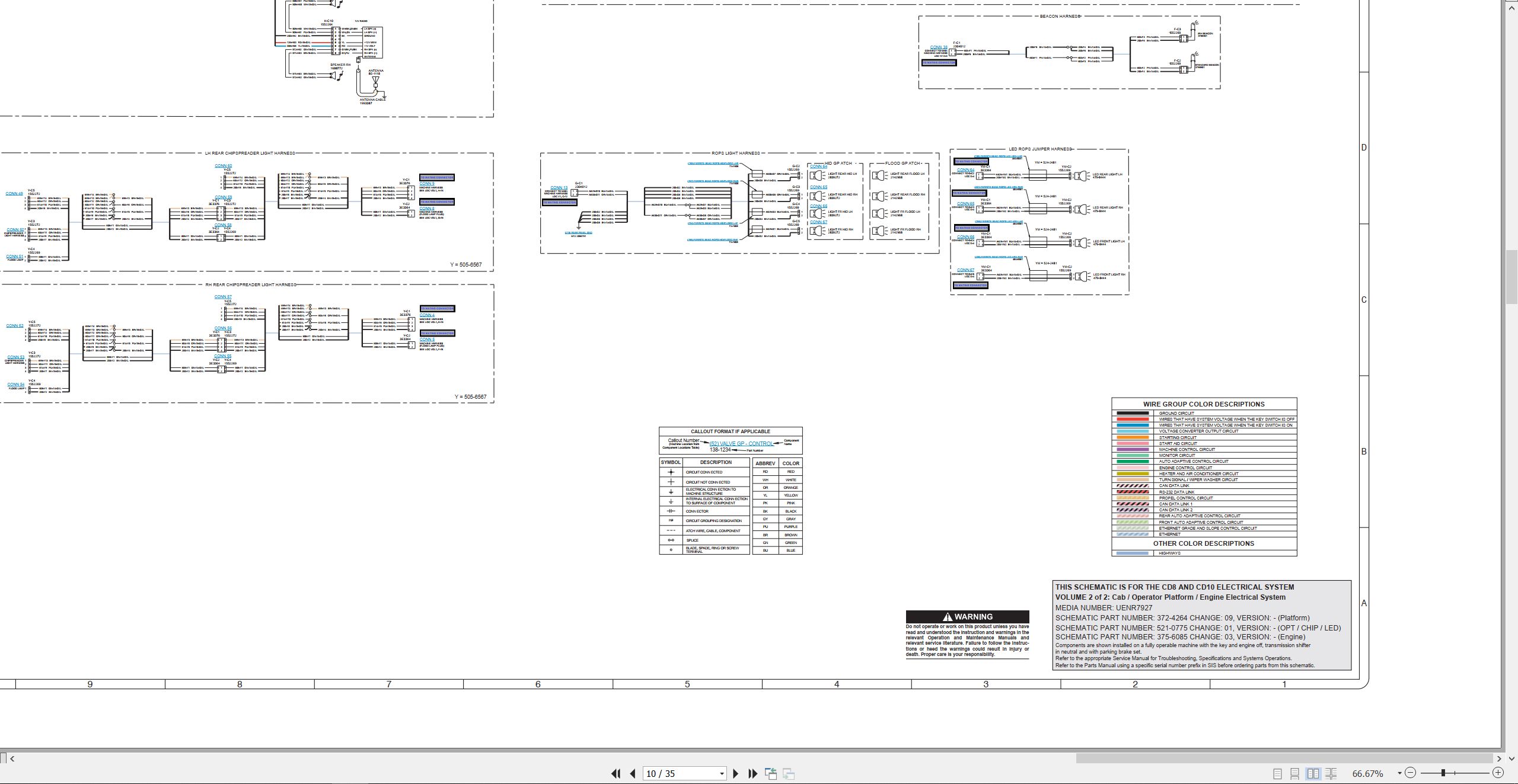Select continuous facing page layout
The height and width of the screenshot is (784, 1518).
tap(1331, 773)
